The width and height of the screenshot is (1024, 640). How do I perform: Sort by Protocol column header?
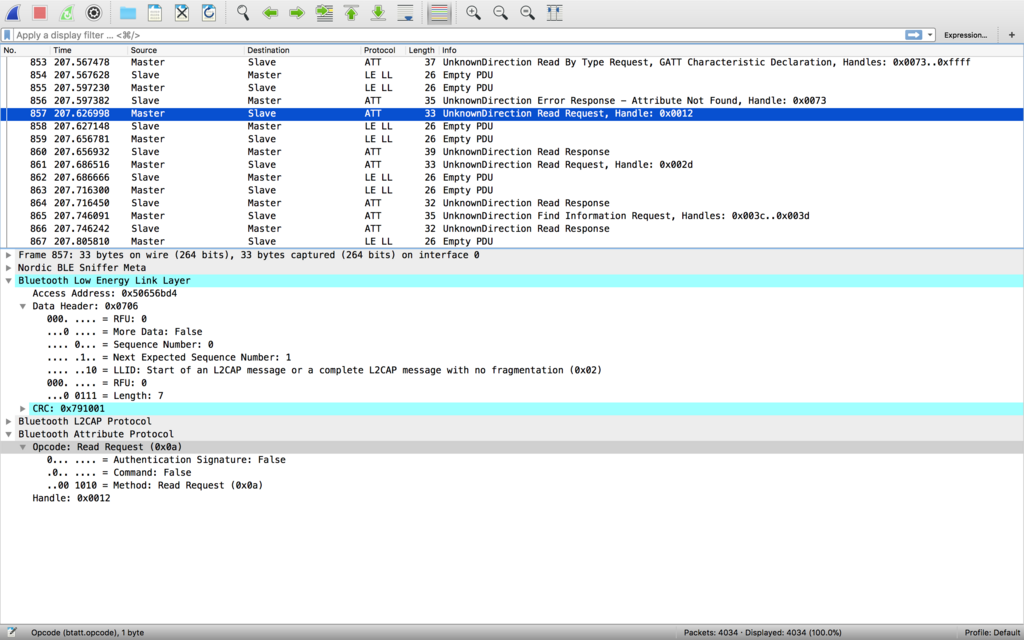tap(383, 50)
